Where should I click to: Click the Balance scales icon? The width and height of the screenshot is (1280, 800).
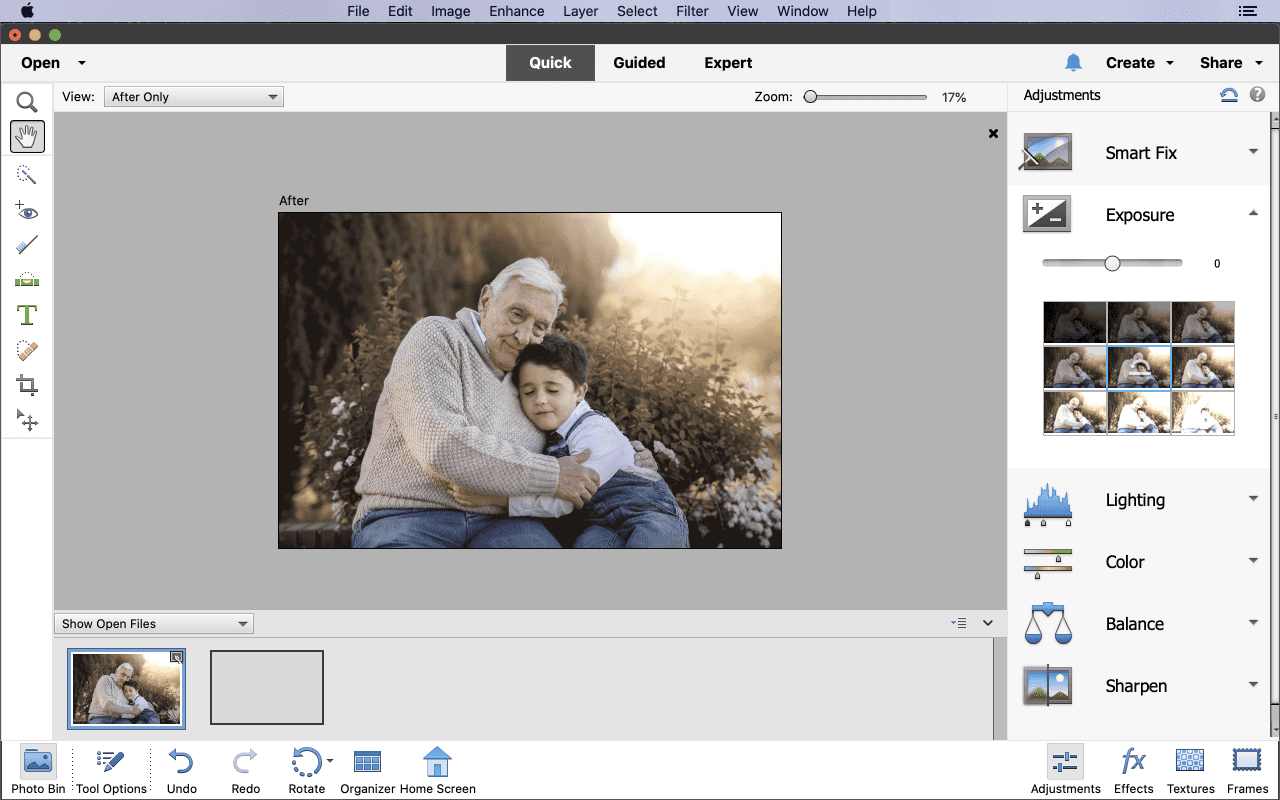1047,624
